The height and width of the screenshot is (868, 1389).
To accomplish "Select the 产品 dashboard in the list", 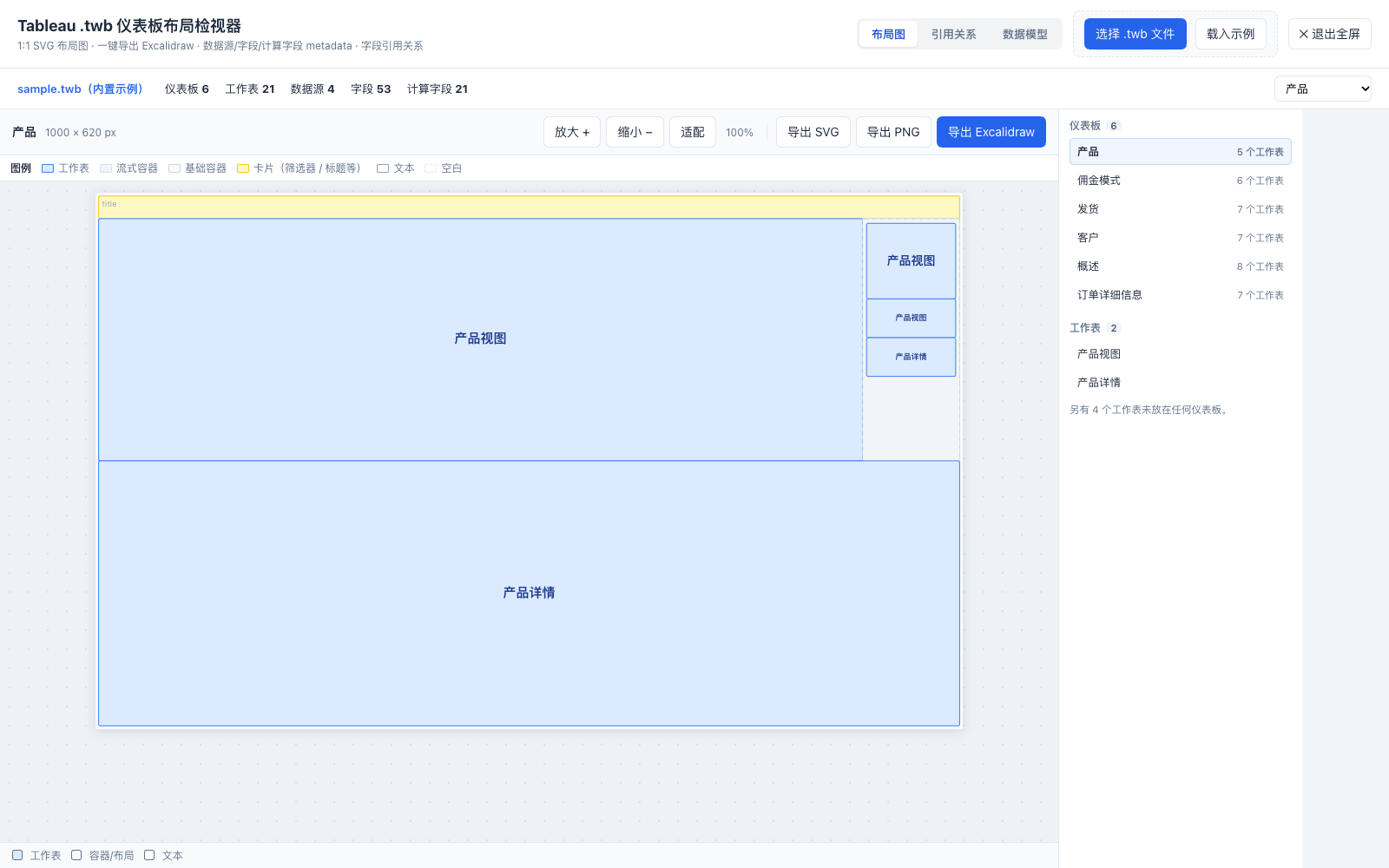I will click(x=1180, y=152).
